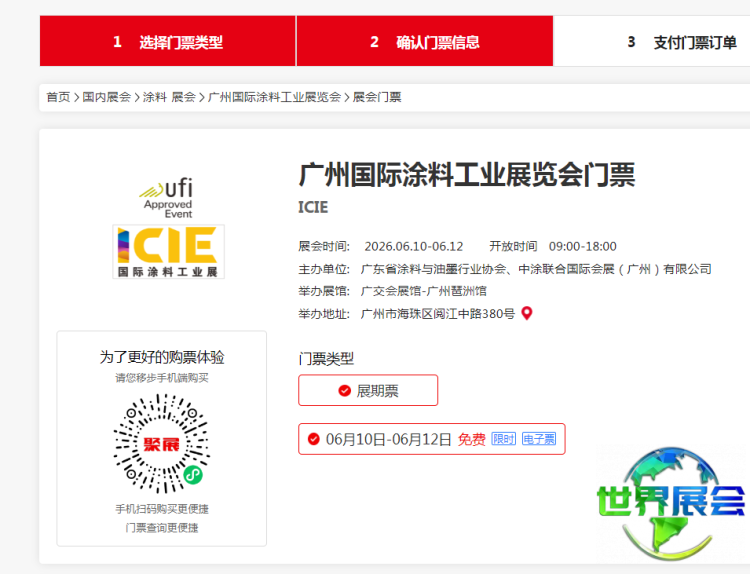Screen dimensions: 750x574
Task: Open 国内展会 breadcrumb link
Action: tap(106, 97)
